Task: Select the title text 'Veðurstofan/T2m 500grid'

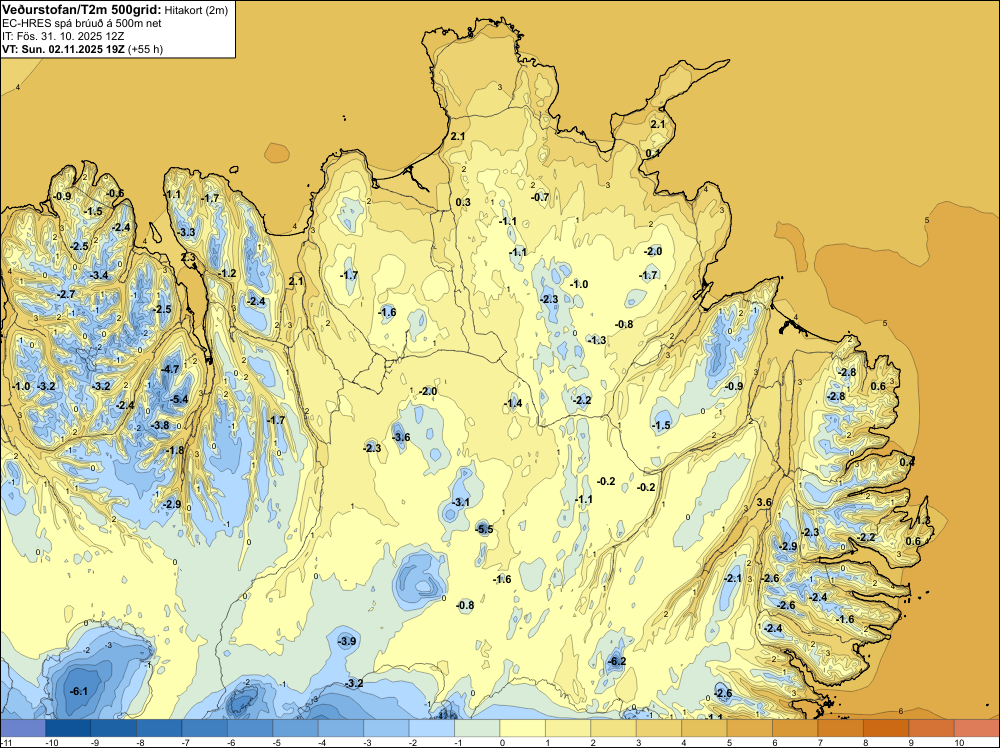Action: [82, 9]
